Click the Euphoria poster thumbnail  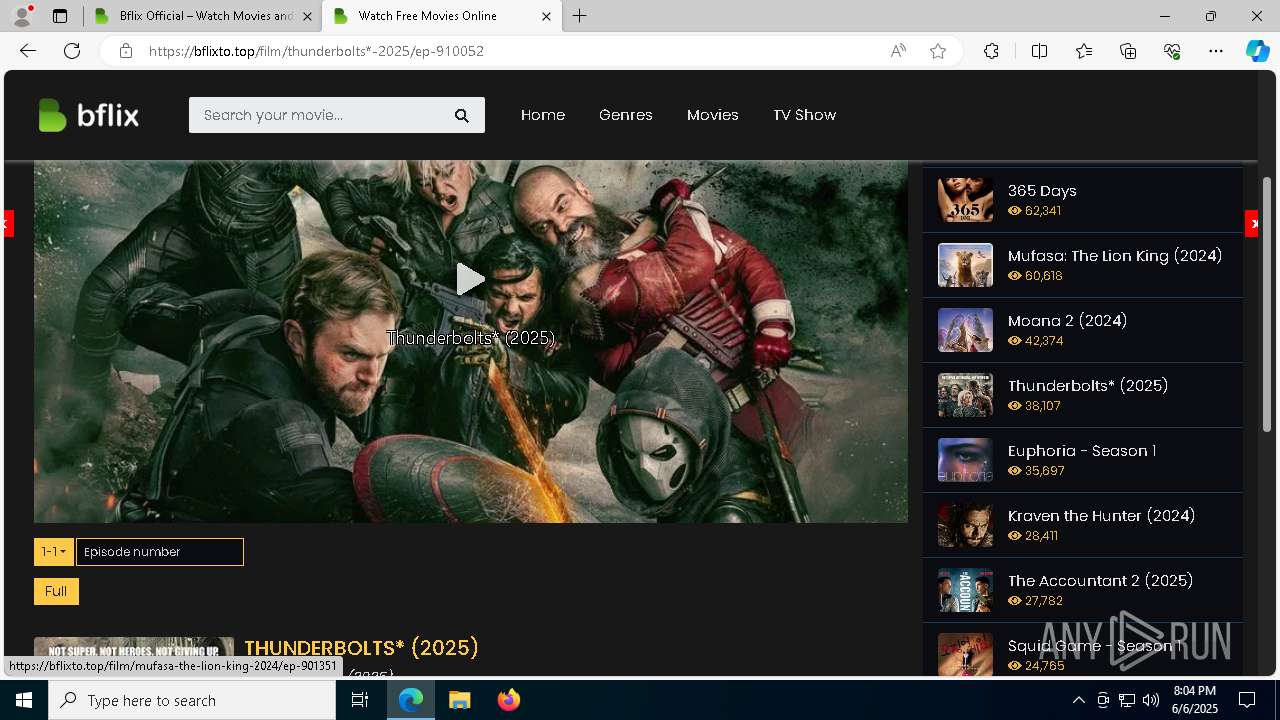point(965,460)
